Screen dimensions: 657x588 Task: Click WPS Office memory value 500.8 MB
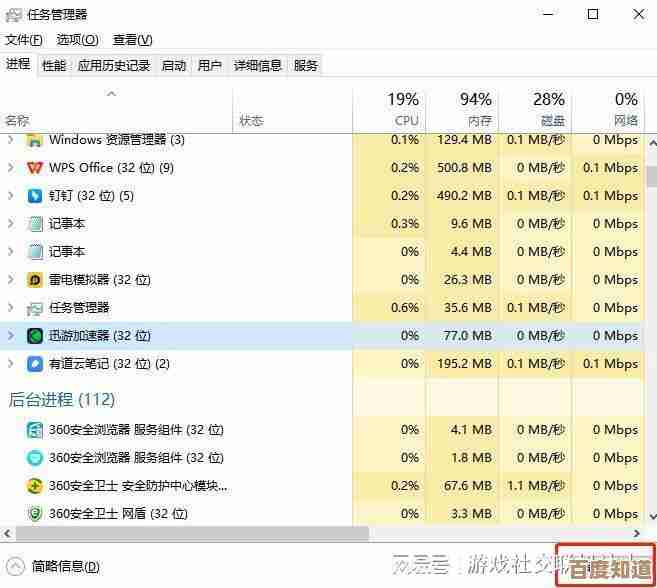pyautogui.click(x=464, y=168)
